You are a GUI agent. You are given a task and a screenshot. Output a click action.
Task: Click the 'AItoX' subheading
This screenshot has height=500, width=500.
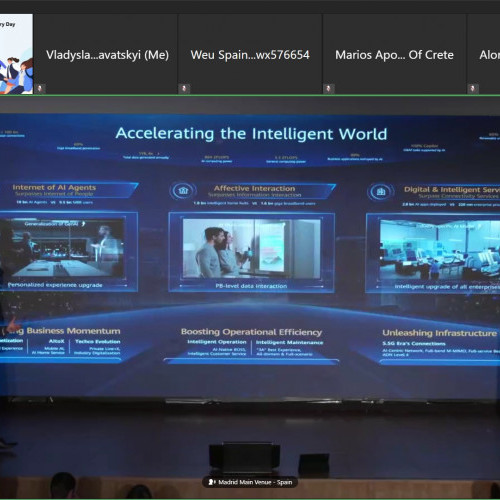coord(56,341)
